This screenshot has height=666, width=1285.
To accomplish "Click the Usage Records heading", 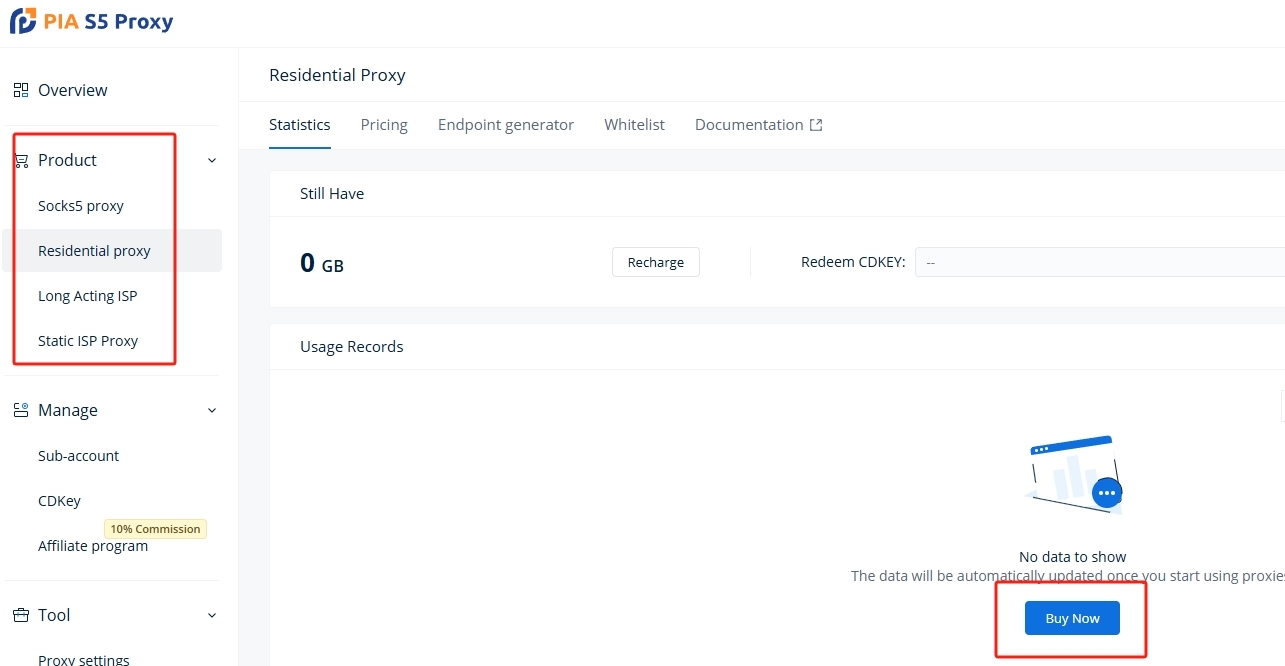I will (x=352, y=347).
